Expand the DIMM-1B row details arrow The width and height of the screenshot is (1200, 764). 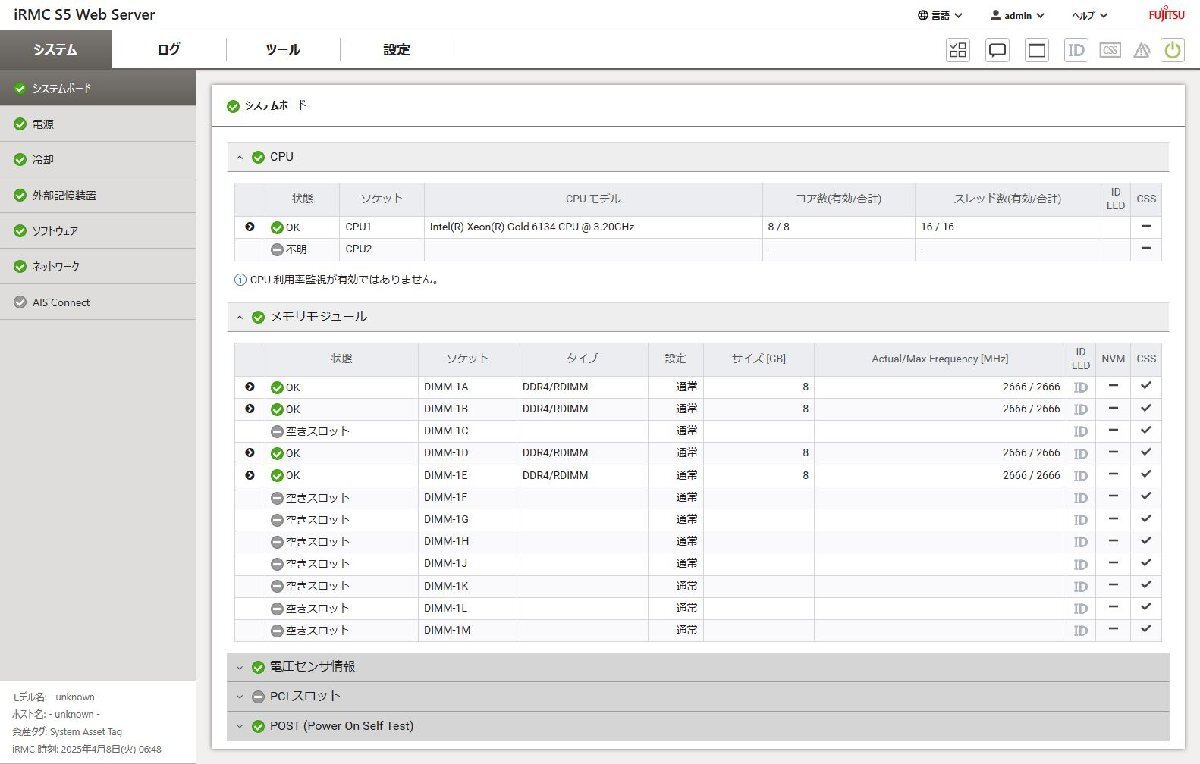[250, 409]
